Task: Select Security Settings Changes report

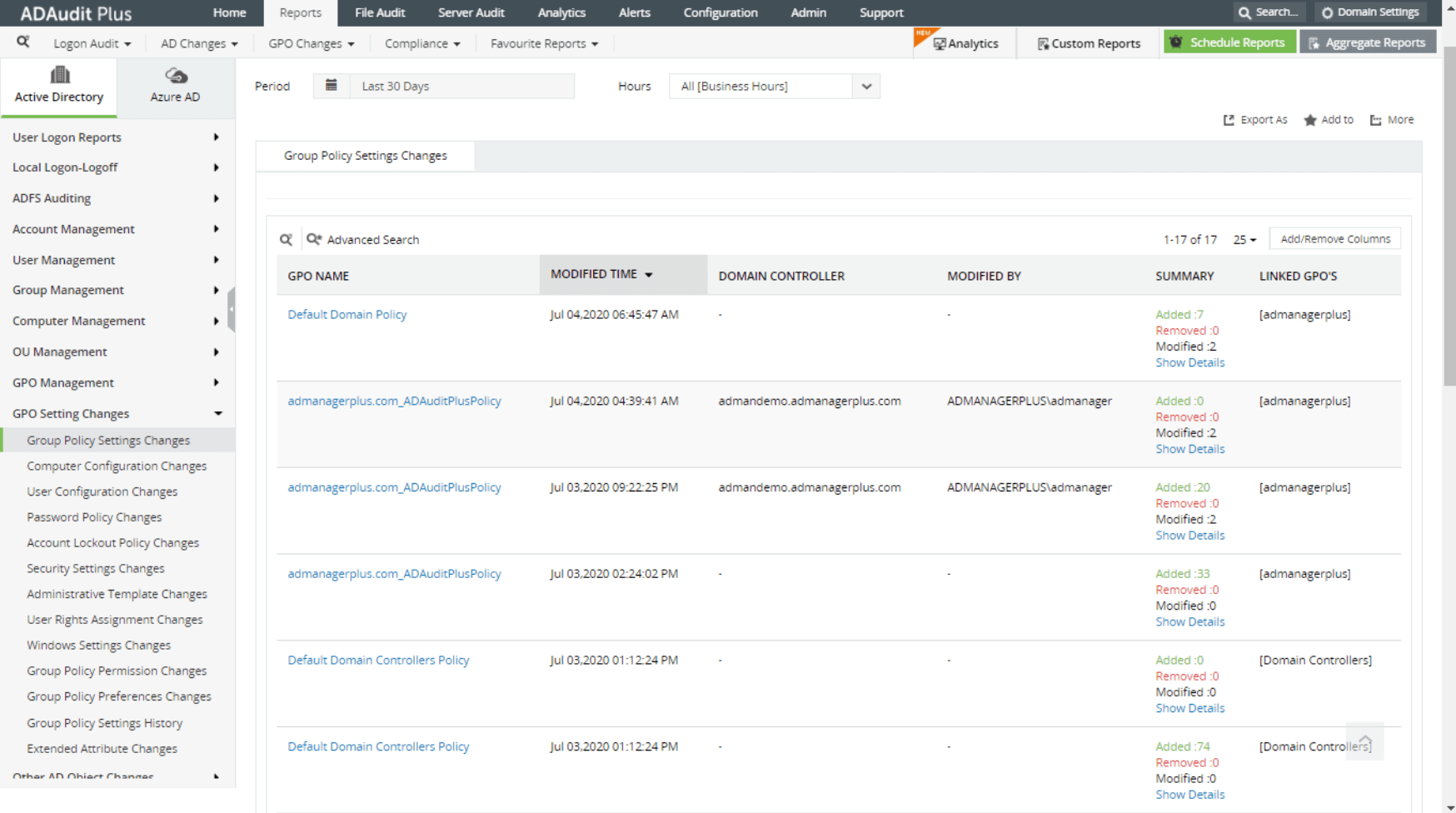Action: pyautogui.click(x=96, y=569)
